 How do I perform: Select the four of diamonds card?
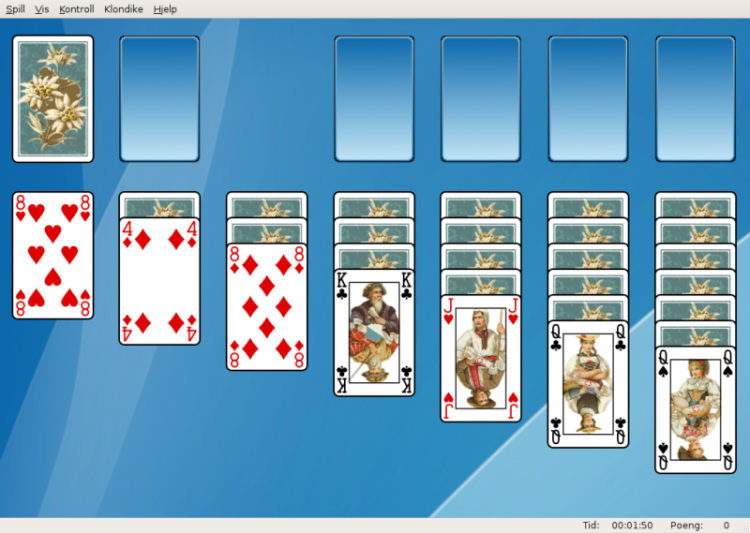159,281
